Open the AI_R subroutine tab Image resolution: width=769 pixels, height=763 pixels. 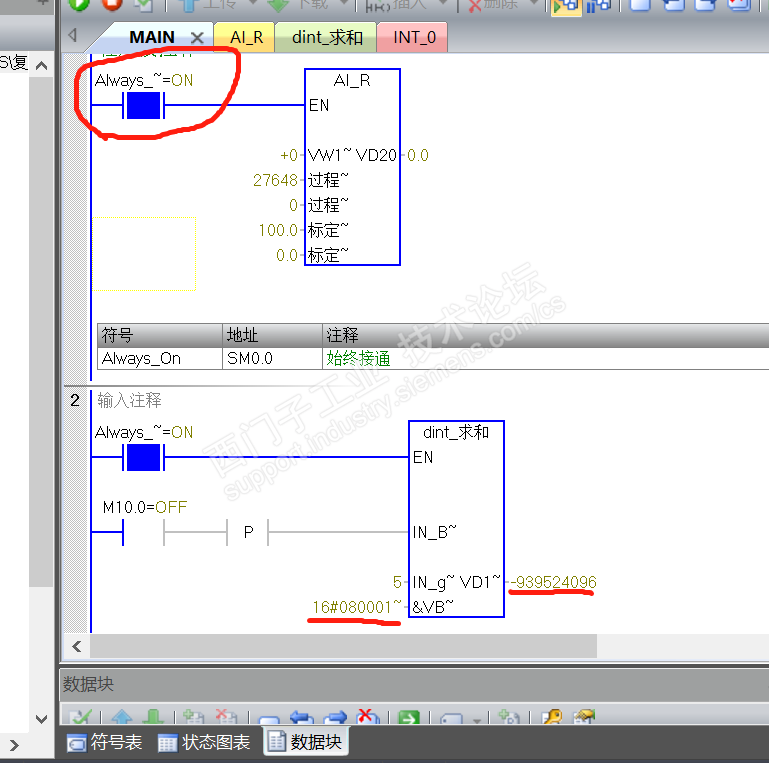[x=246, y=37]
